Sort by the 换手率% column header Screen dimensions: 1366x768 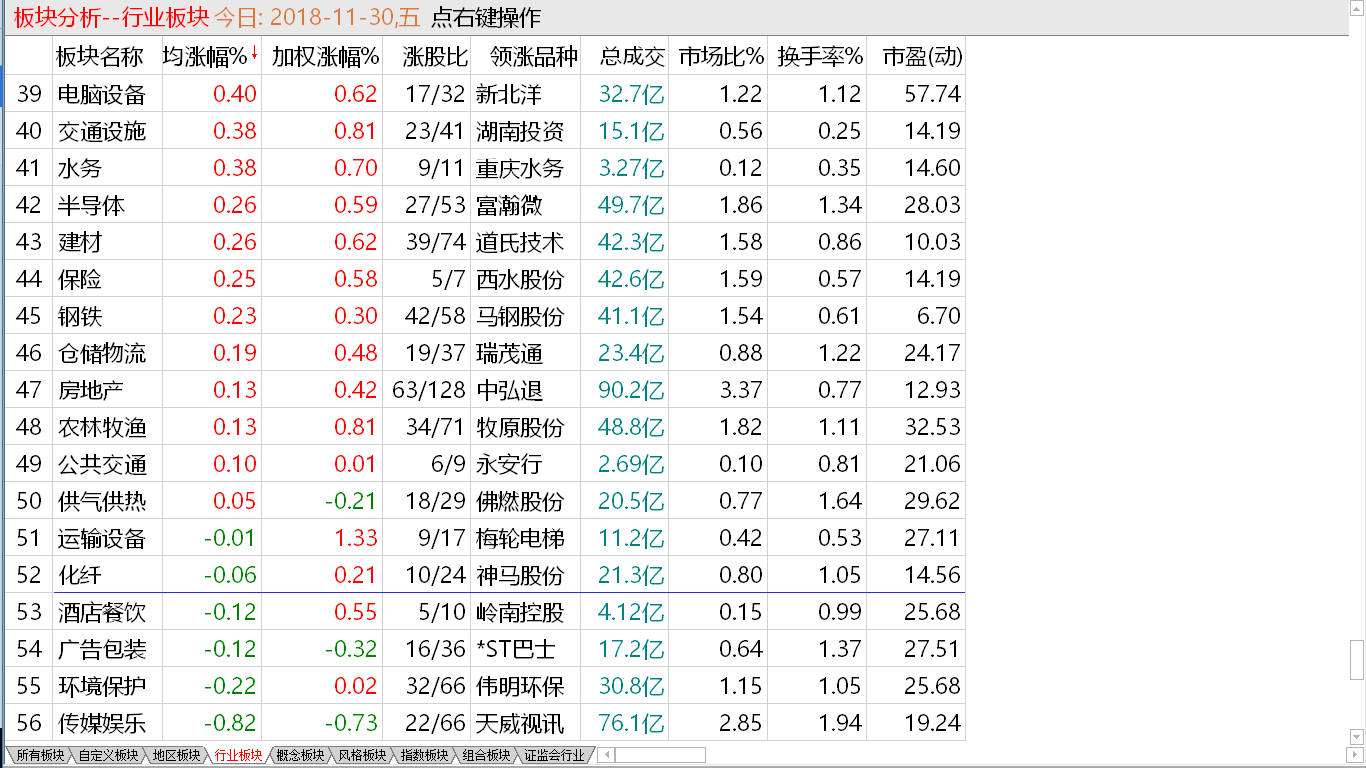[820, 57]
